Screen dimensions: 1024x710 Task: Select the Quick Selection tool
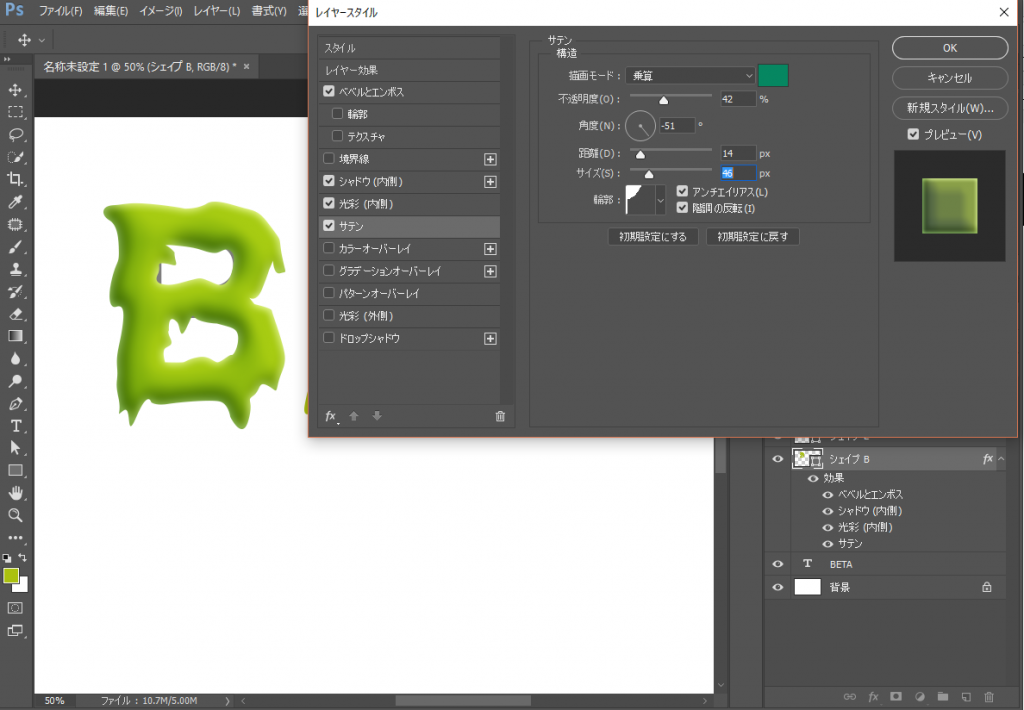pos(16,157)
